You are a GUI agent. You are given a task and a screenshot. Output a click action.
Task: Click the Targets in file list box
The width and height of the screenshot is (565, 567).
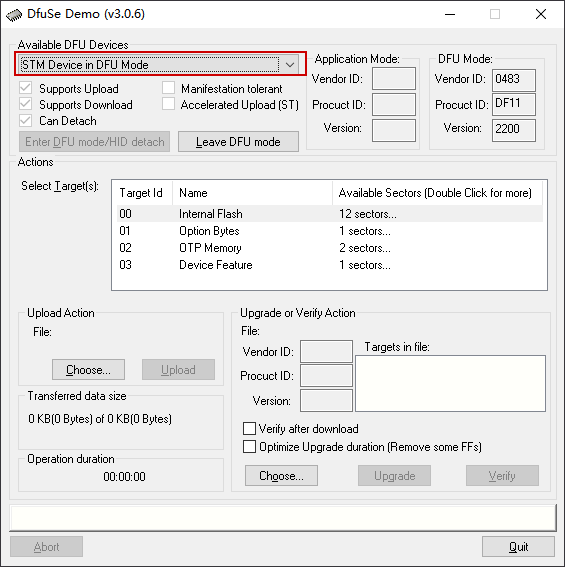point(450,383)
